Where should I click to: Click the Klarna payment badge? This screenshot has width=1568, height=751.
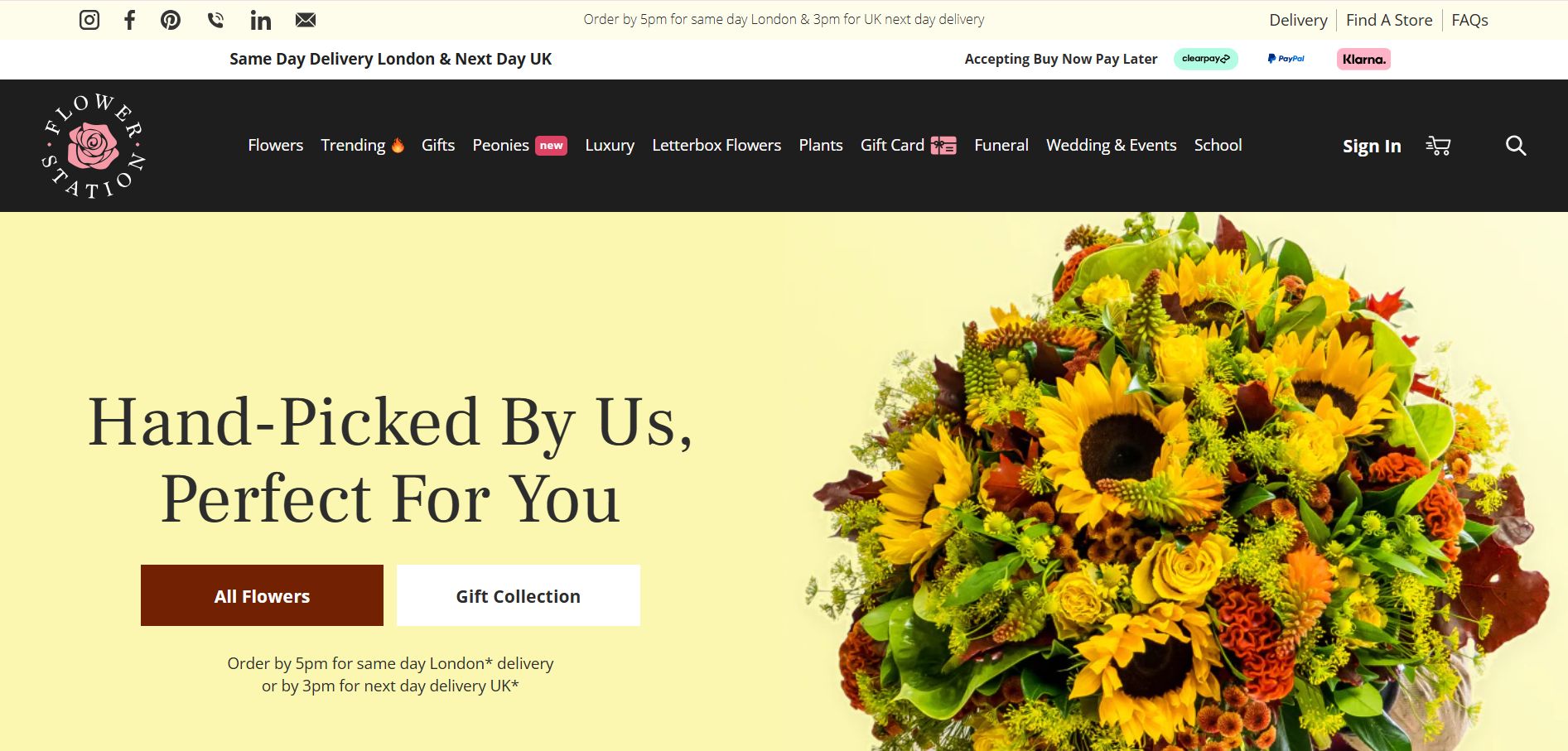pyautogui.click(x=1363, y=59)
